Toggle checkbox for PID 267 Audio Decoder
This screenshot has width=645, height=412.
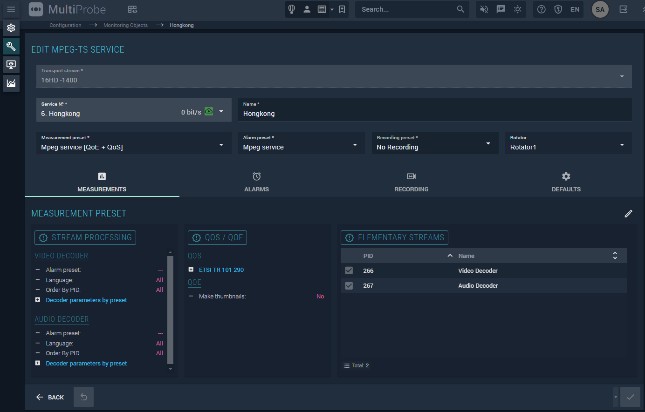pos(348,286)
